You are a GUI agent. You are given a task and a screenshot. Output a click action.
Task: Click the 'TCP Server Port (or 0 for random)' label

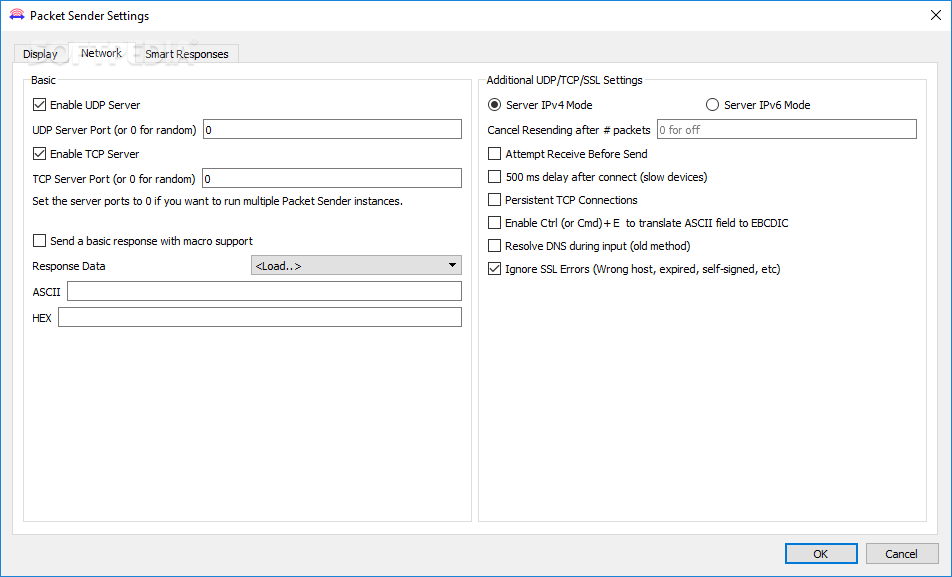tap(114, 179)
